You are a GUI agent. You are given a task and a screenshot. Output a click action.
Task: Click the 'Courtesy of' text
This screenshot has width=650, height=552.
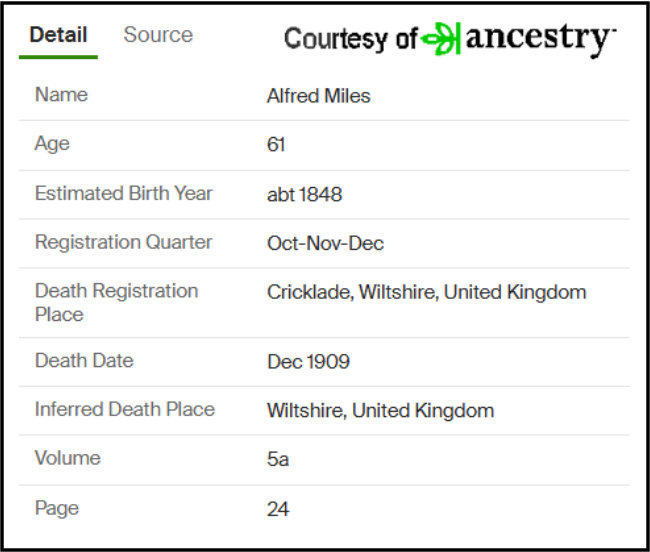pos(350,39)
